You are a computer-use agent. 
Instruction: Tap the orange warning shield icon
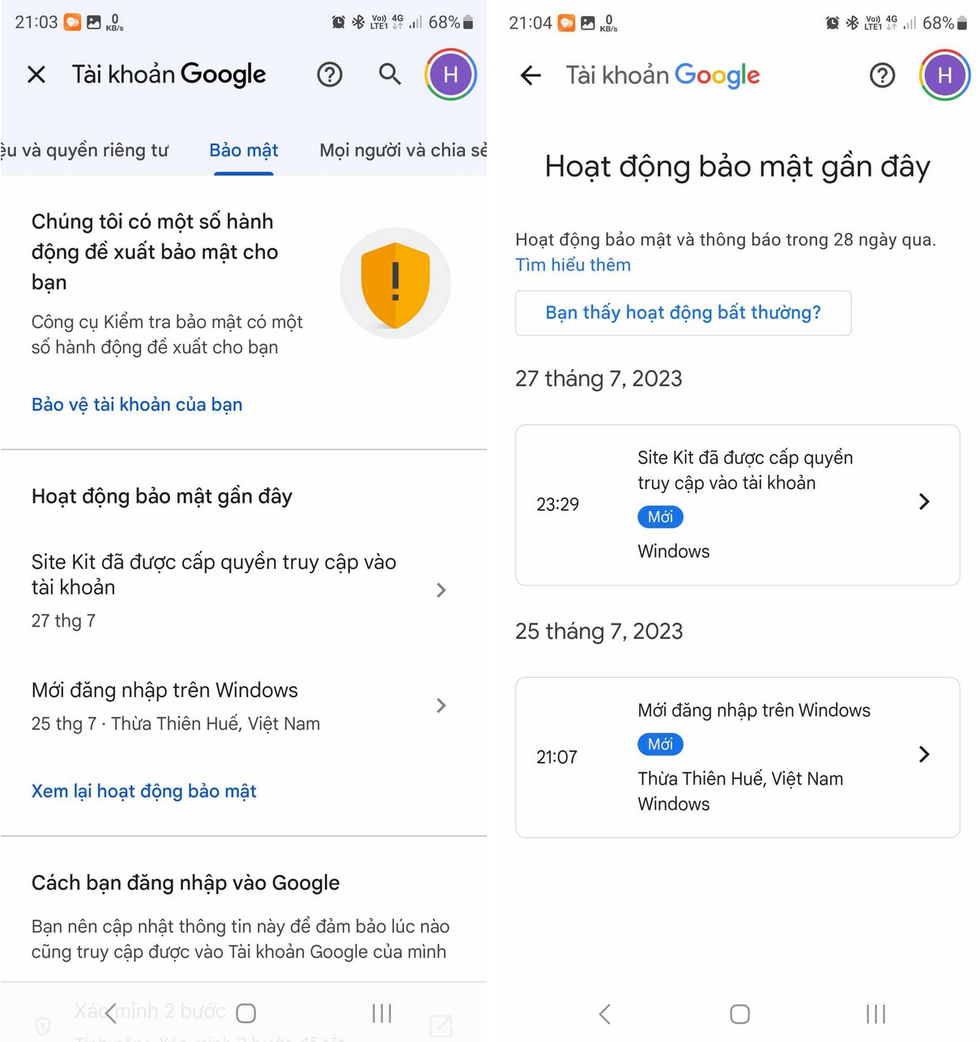(x=395, y=283)
